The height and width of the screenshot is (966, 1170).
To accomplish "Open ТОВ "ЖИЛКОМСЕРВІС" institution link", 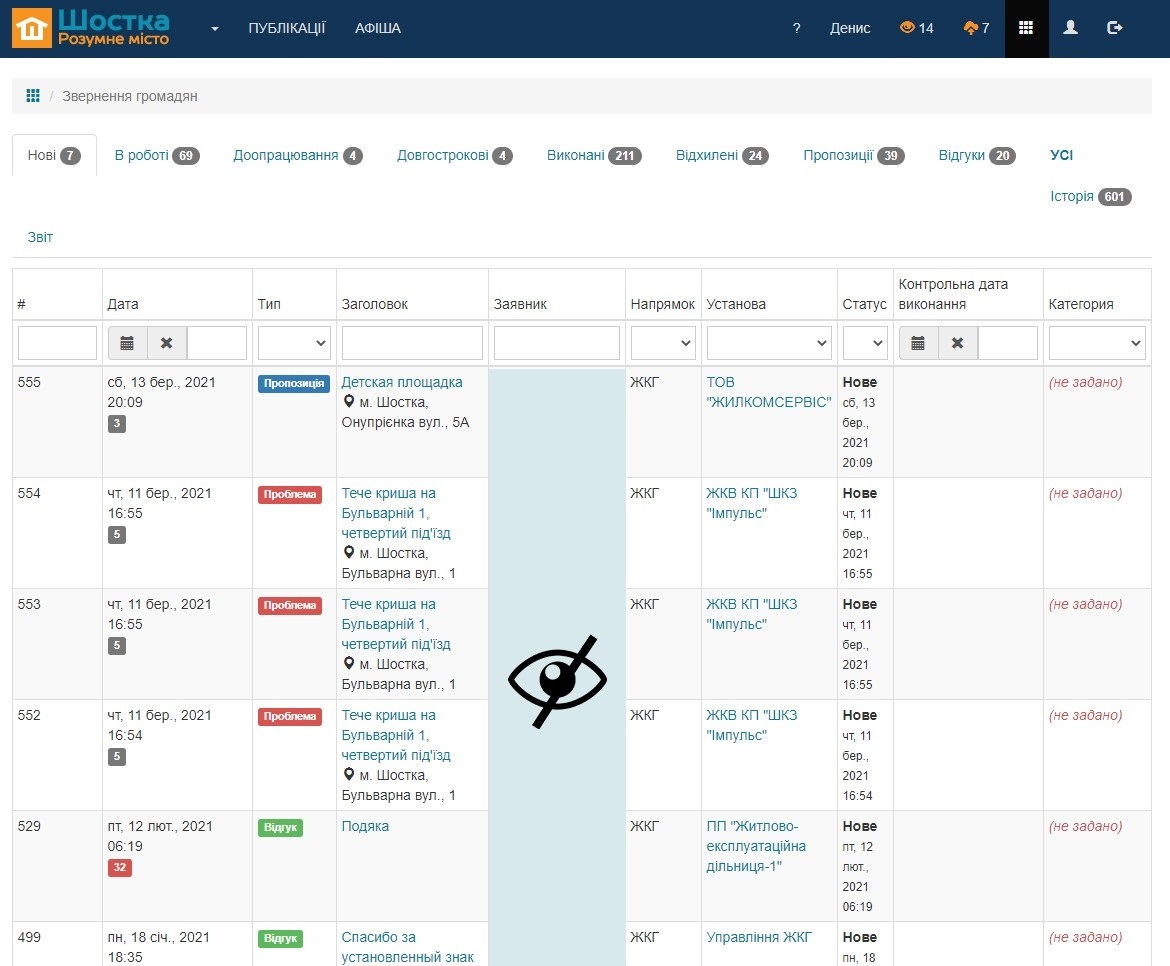I will tap(768, 392).
